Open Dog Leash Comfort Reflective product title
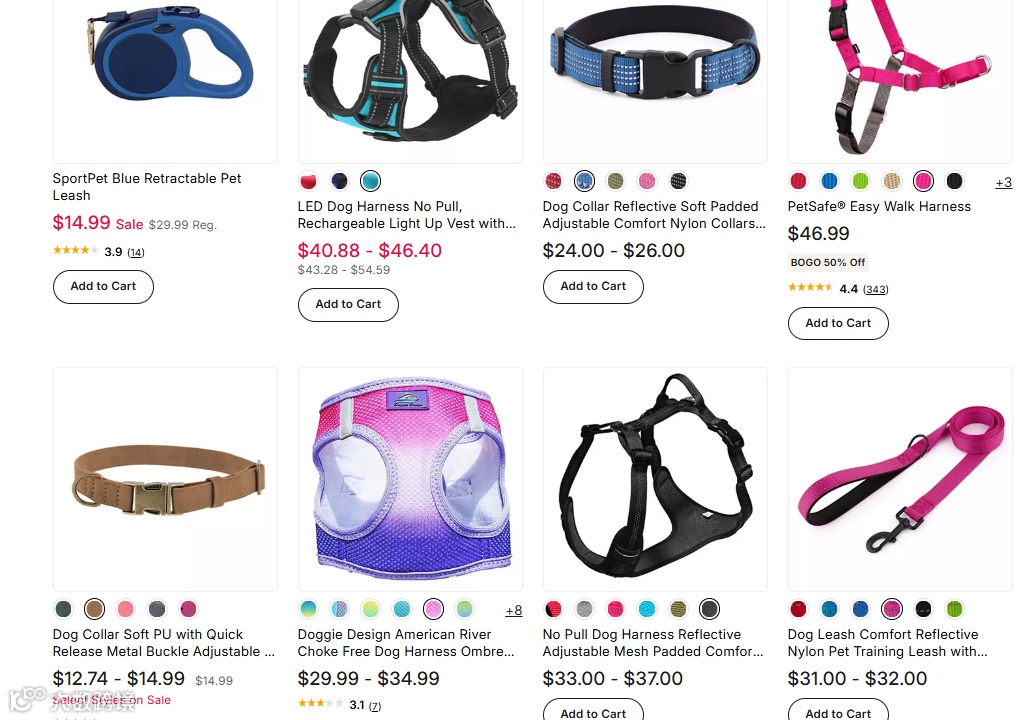Screen dimensions: 1035x720 (x=887, y=643)
